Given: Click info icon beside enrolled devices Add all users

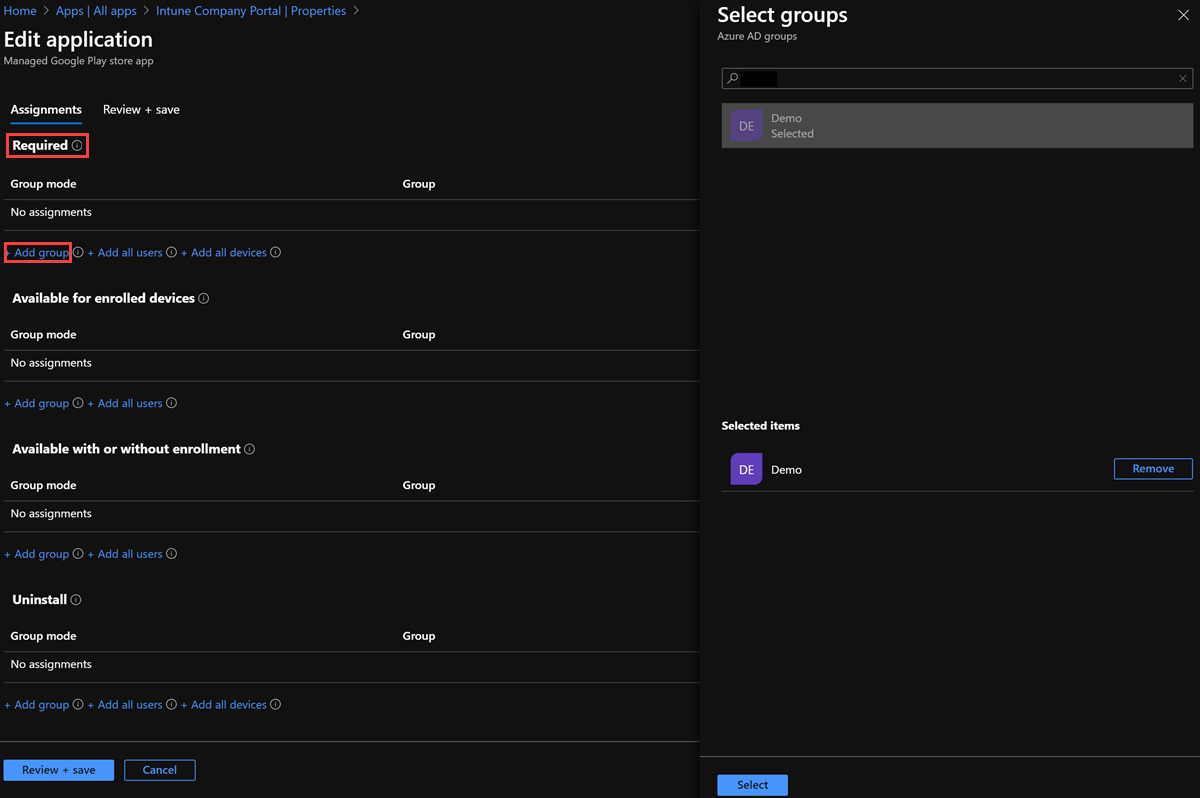Looking at the screenshot, I should (171, 404).
